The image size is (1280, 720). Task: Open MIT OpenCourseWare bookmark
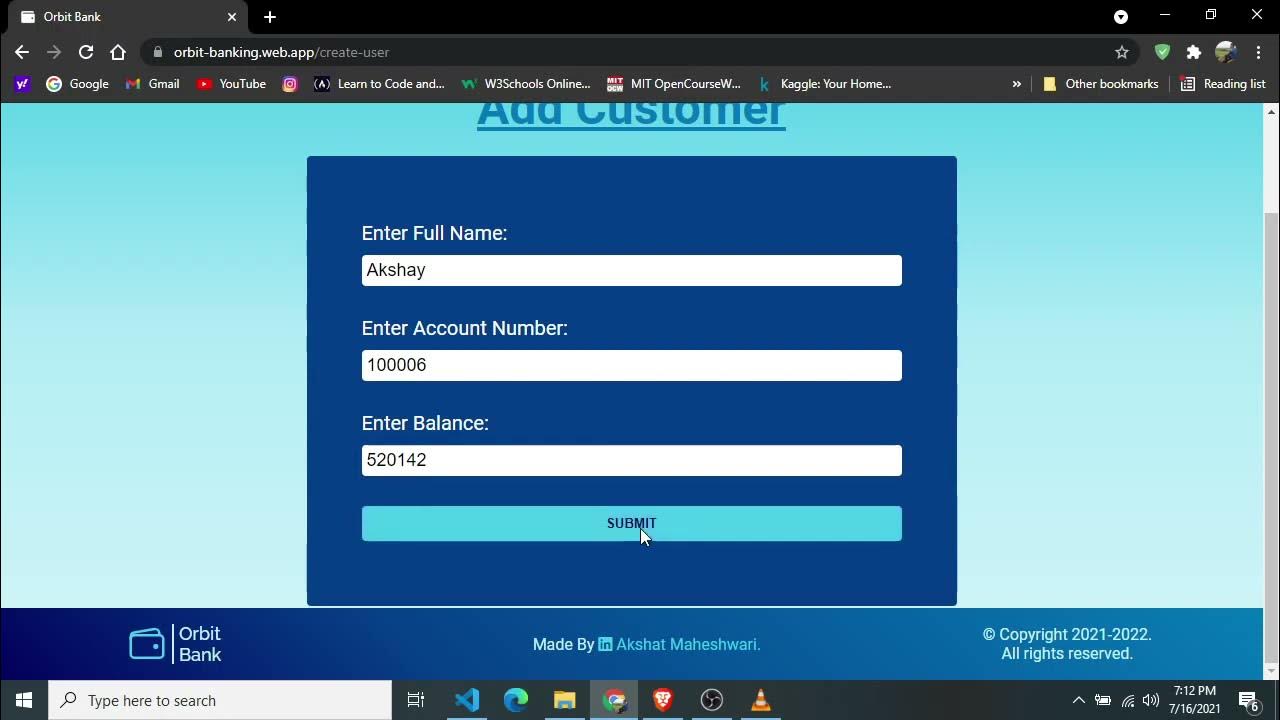(x=674, y=84)
